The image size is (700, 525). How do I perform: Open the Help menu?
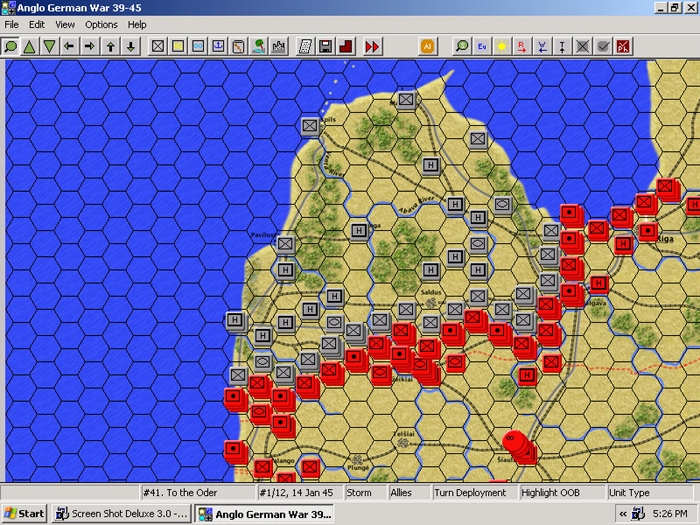point(137,25)
